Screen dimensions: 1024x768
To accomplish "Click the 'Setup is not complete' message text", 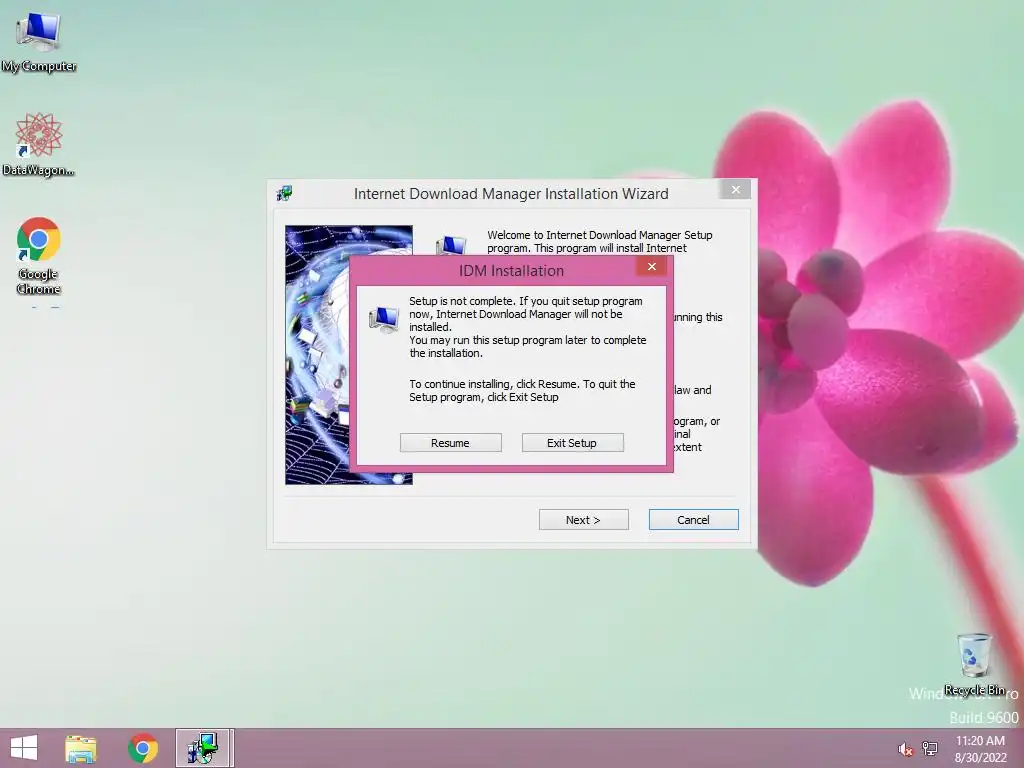I will click(528, 327).
